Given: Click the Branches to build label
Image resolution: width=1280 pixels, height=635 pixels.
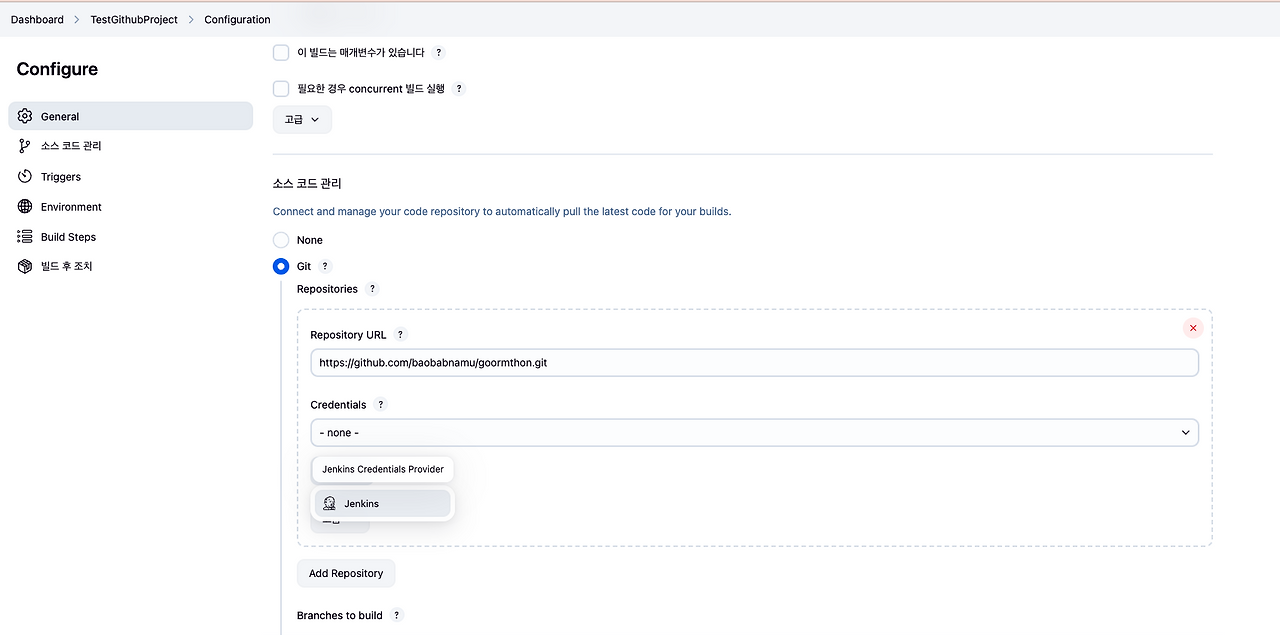Looking at the screenshot, I should [340, 615].
